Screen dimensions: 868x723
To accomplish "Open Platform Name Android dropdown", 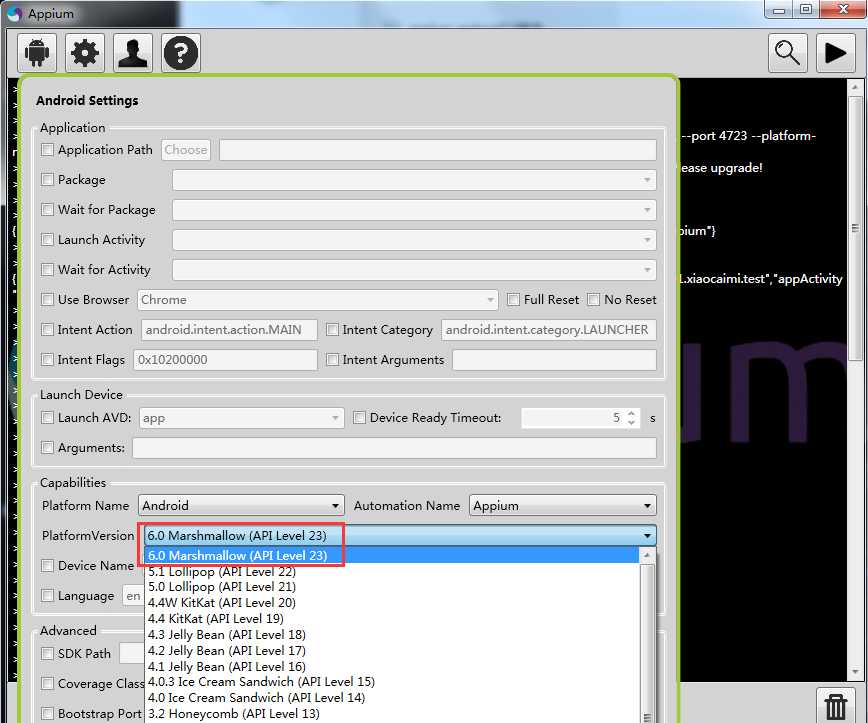I will tap(241, 505).
